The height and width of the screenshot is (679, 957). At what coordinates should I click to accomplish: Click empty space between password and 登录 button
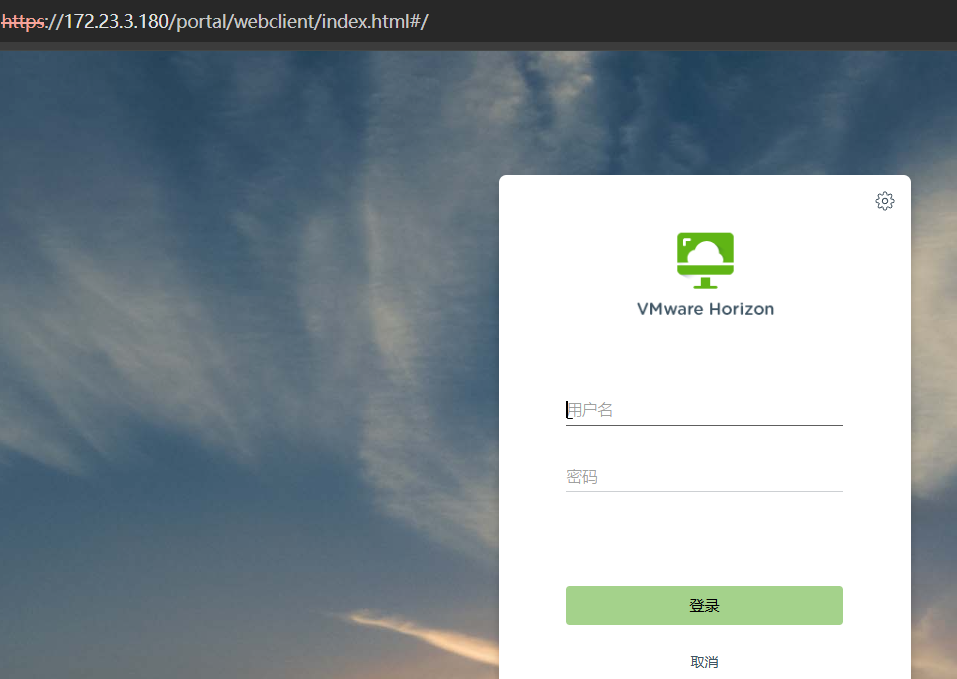(x=704, y=540)
